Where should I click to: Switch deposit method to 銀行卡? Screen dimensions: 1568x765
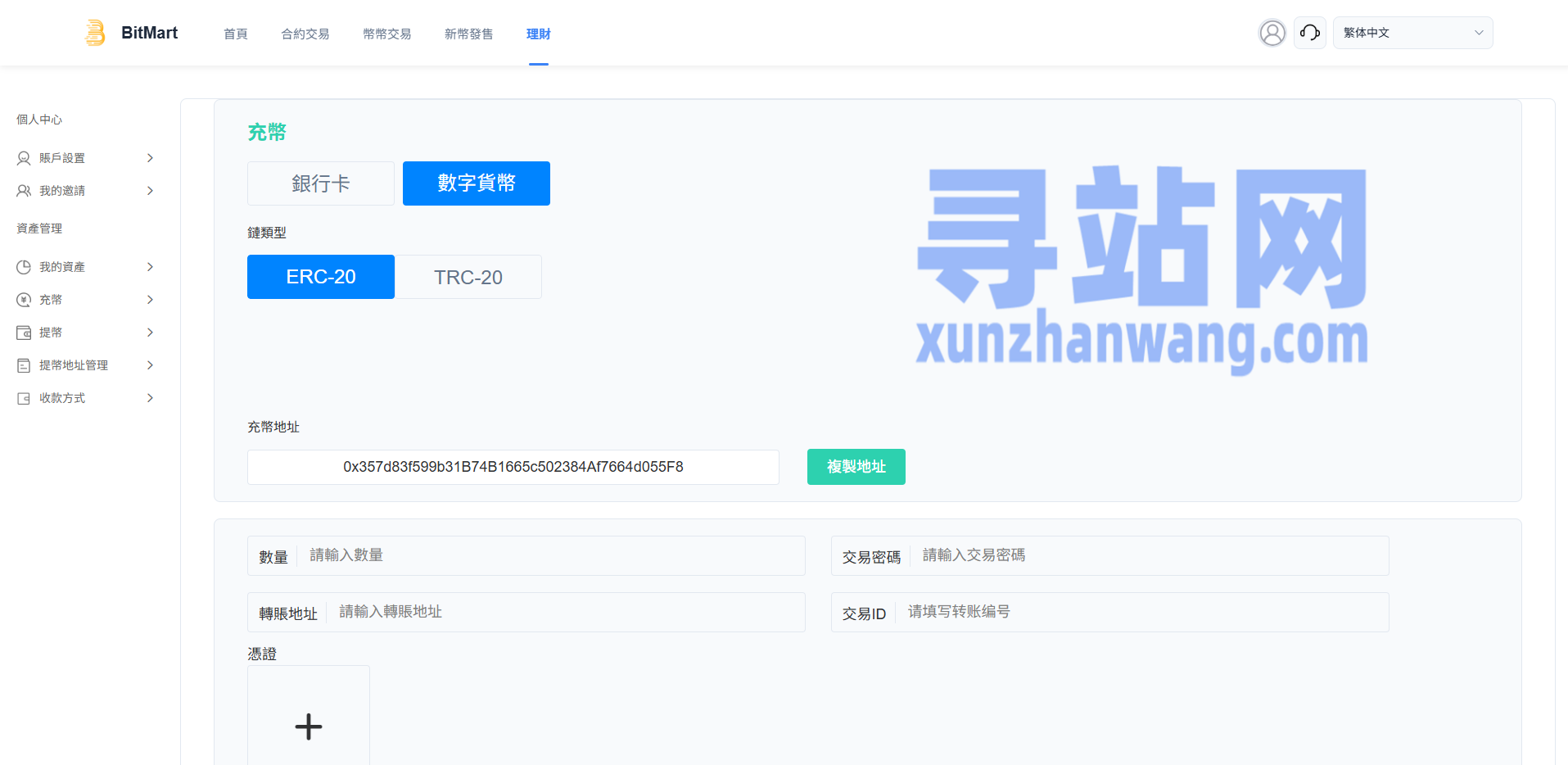point(320,183)
